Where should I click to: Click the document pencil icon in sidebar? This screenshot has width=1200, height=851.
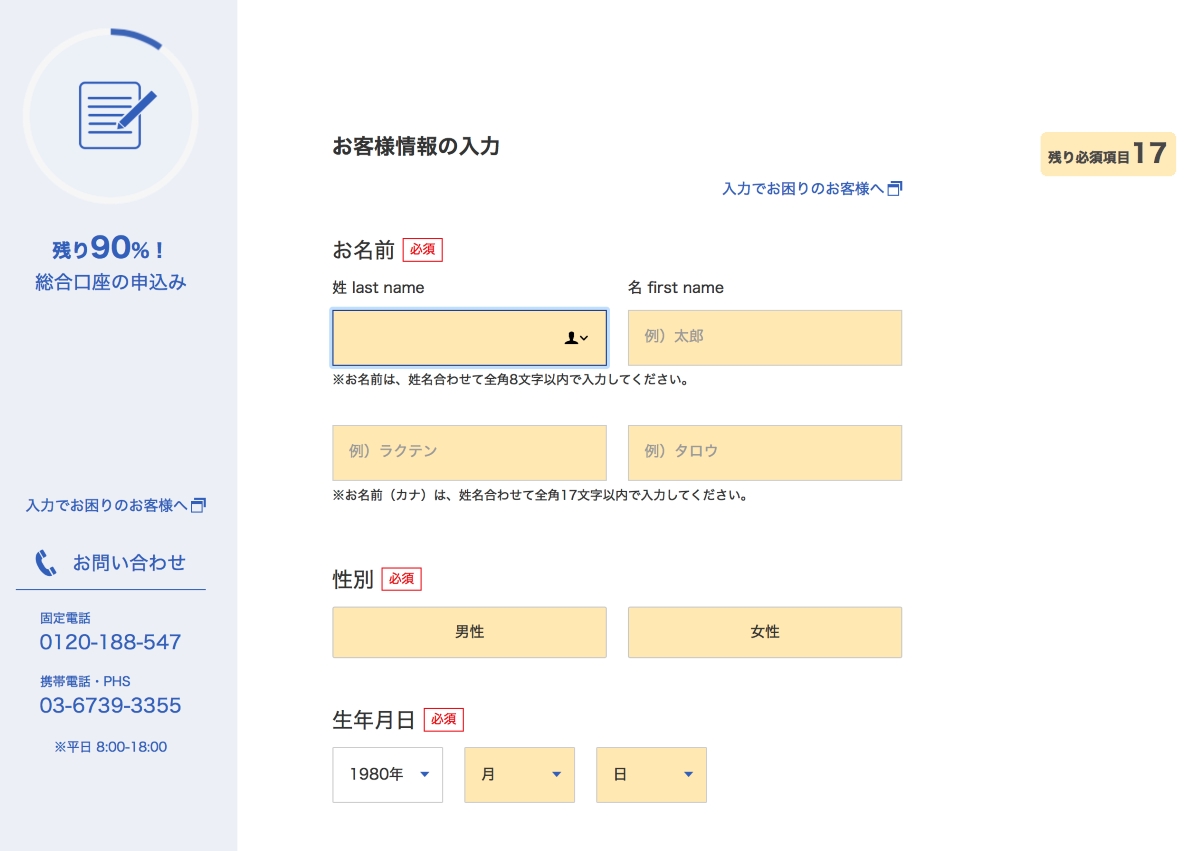(x=117, y=116)
